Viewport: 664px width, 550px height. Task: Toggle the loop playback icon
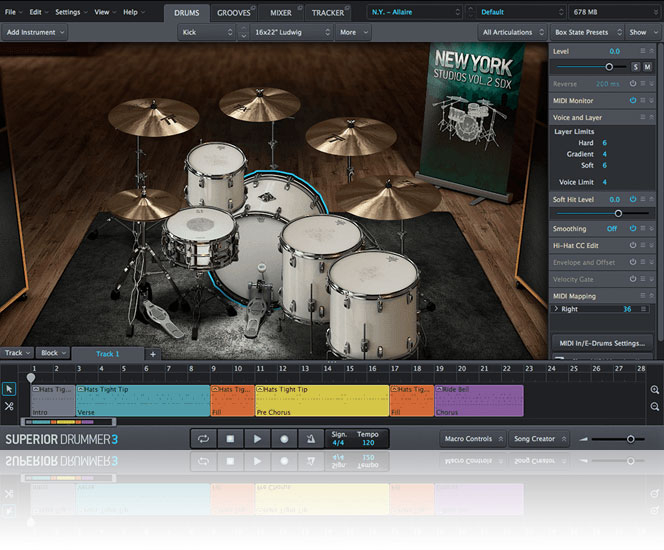203,439
